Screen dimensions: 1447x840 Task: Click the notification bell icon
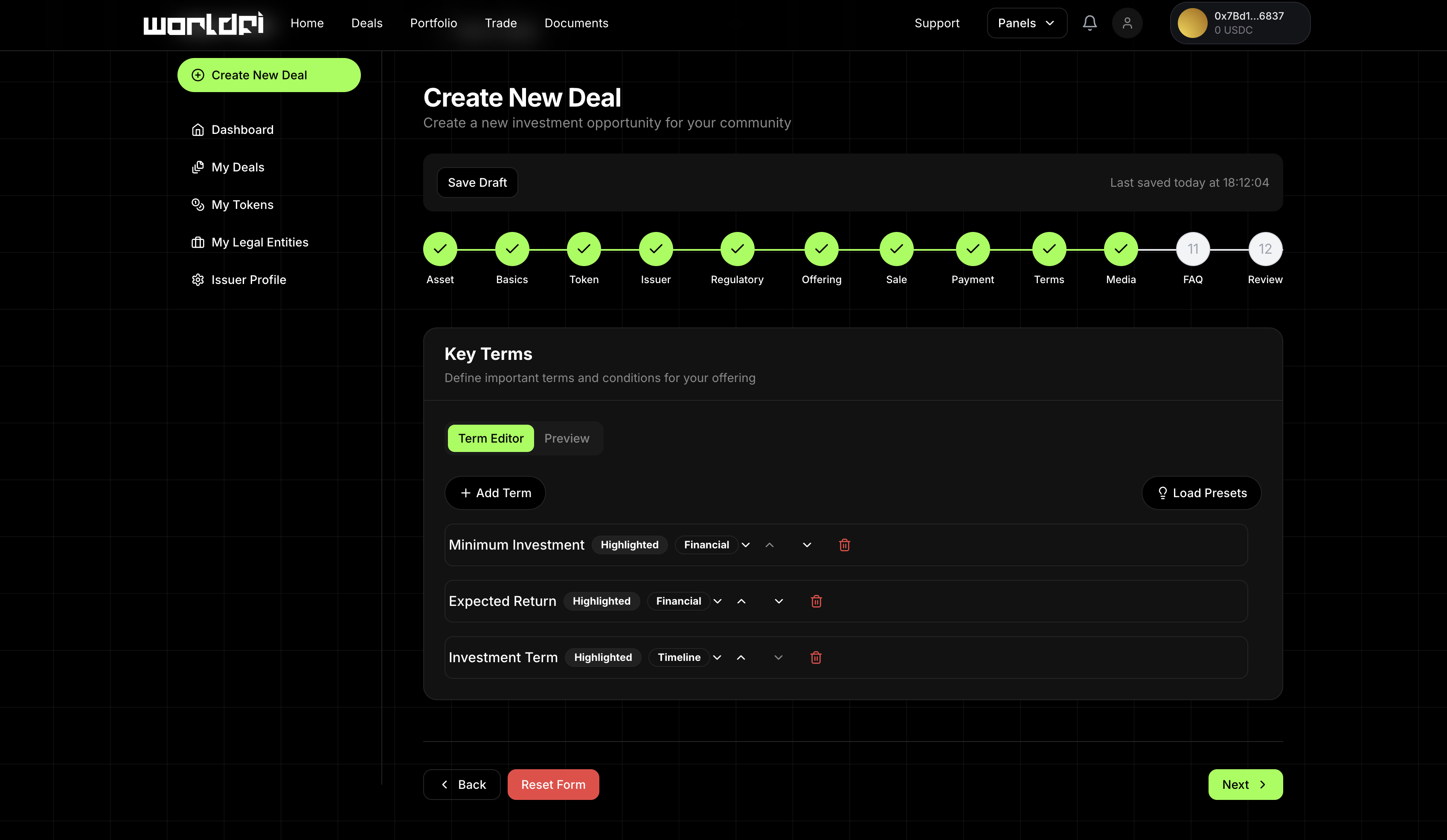coord(1089,23)
